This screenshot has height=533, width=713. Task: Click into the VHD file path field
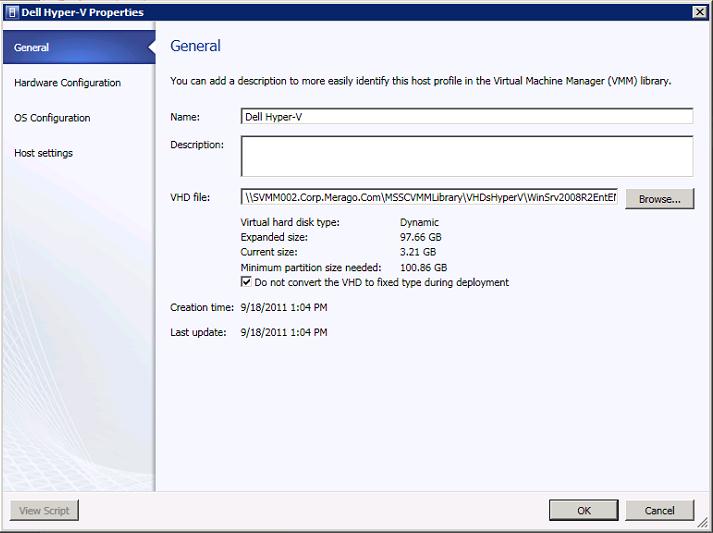[x=429, y=197]
